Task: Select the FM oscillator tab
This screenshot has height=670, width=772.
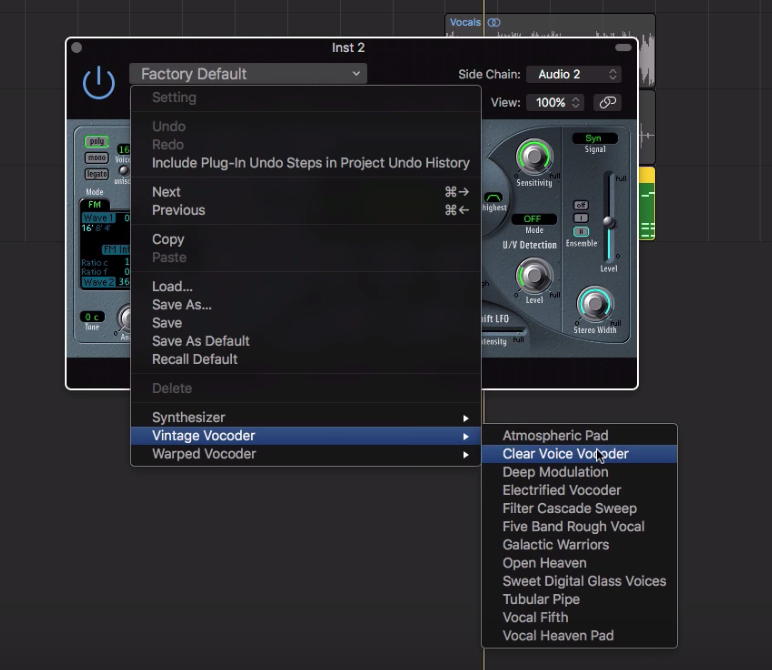Action: tap(95, 204)
